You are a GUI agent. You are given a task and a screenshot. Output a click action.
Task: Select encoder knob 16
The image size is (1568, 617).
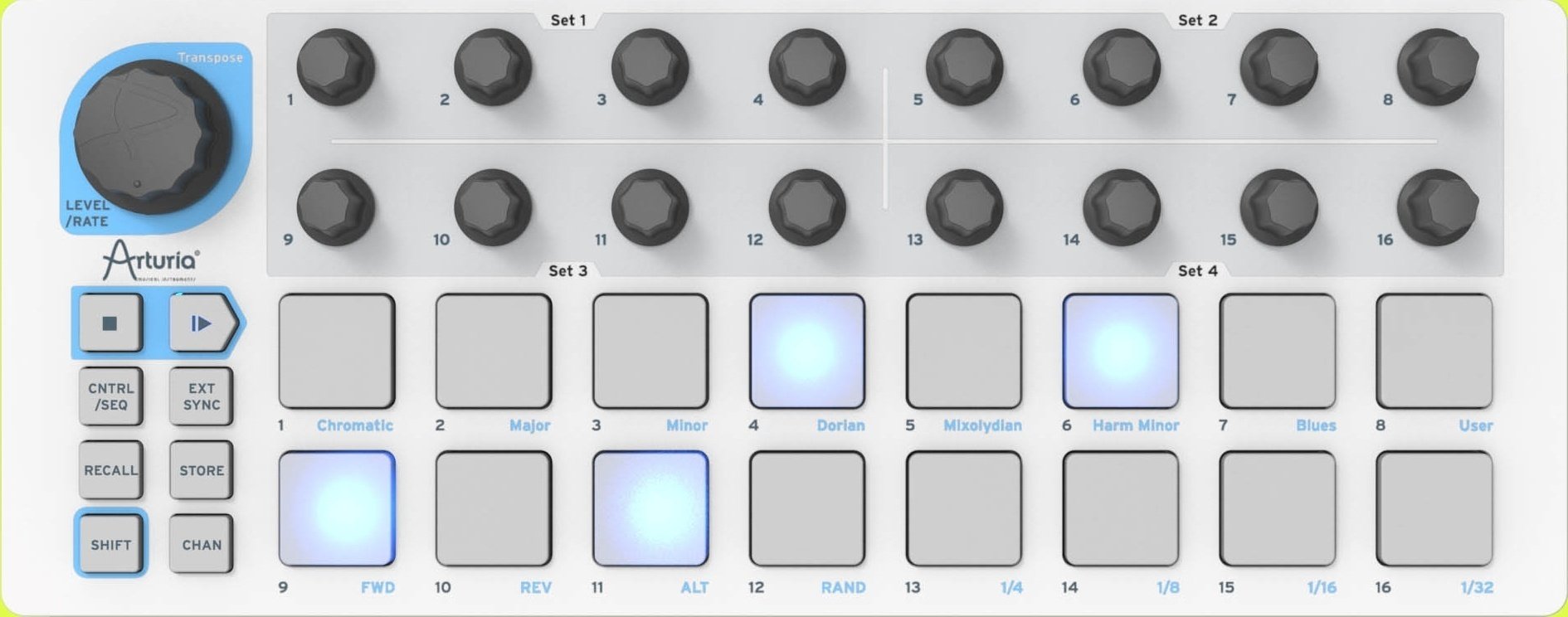(x=1437, y=207)
